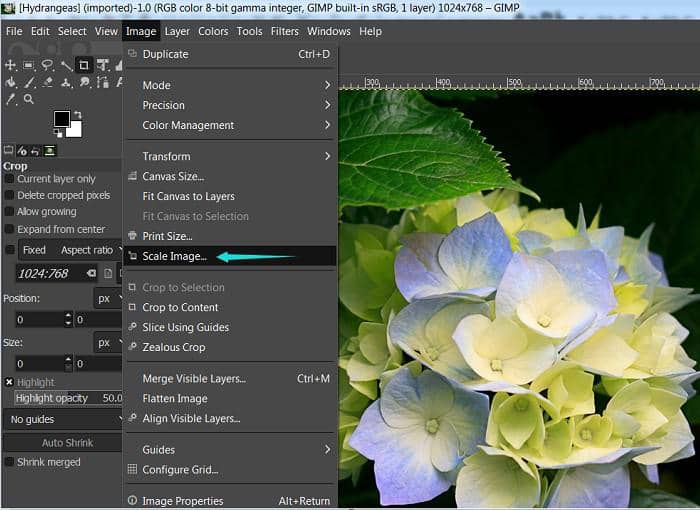700x510 pixels.
Task: Open the Size px unit dropdown
Action: tap(108, 343)
